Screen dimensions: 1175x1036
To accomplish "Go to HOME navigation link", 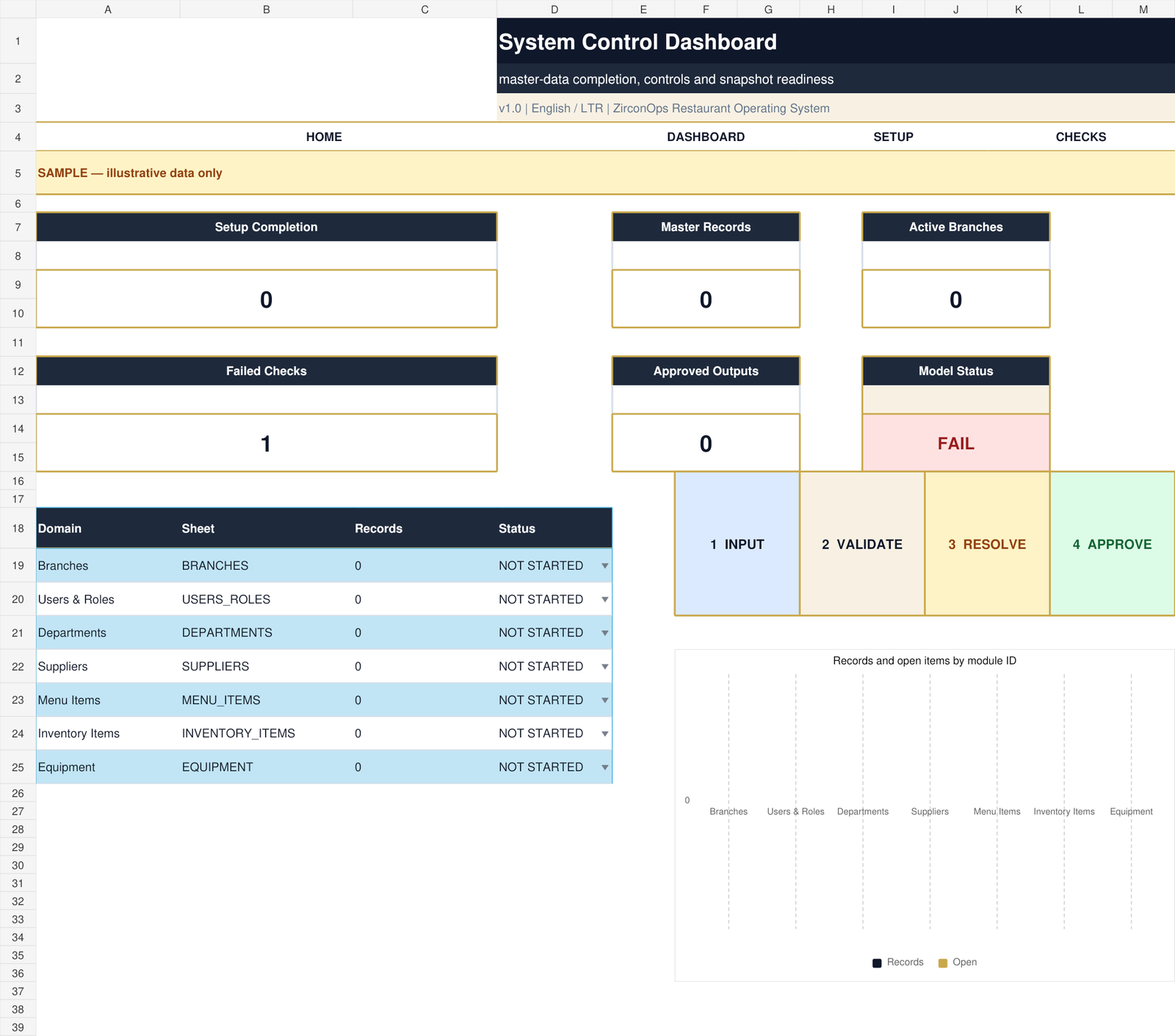I will tap(324, 137).
